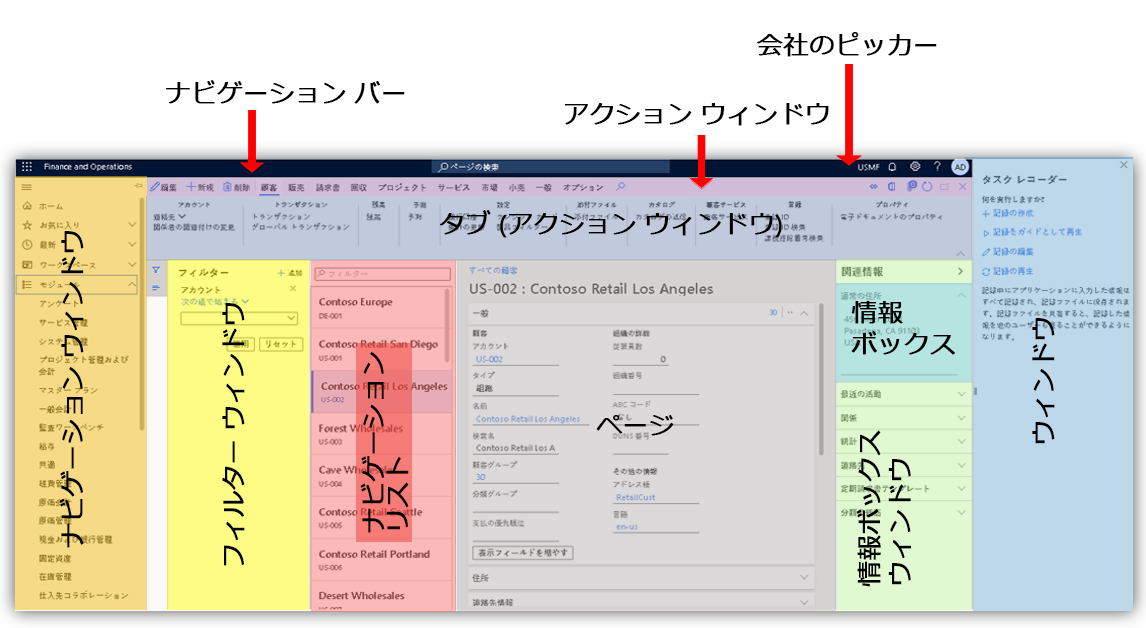Click the 記録の再生 link

1008,271
